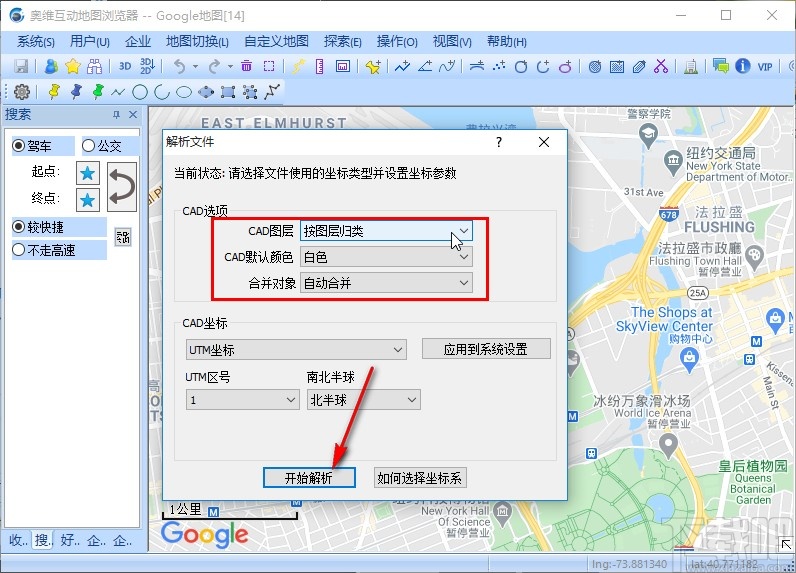The height and width of the screenshot is (573, 796).
Task: Open the 帮助(H) menu
Action: (507, 41)
